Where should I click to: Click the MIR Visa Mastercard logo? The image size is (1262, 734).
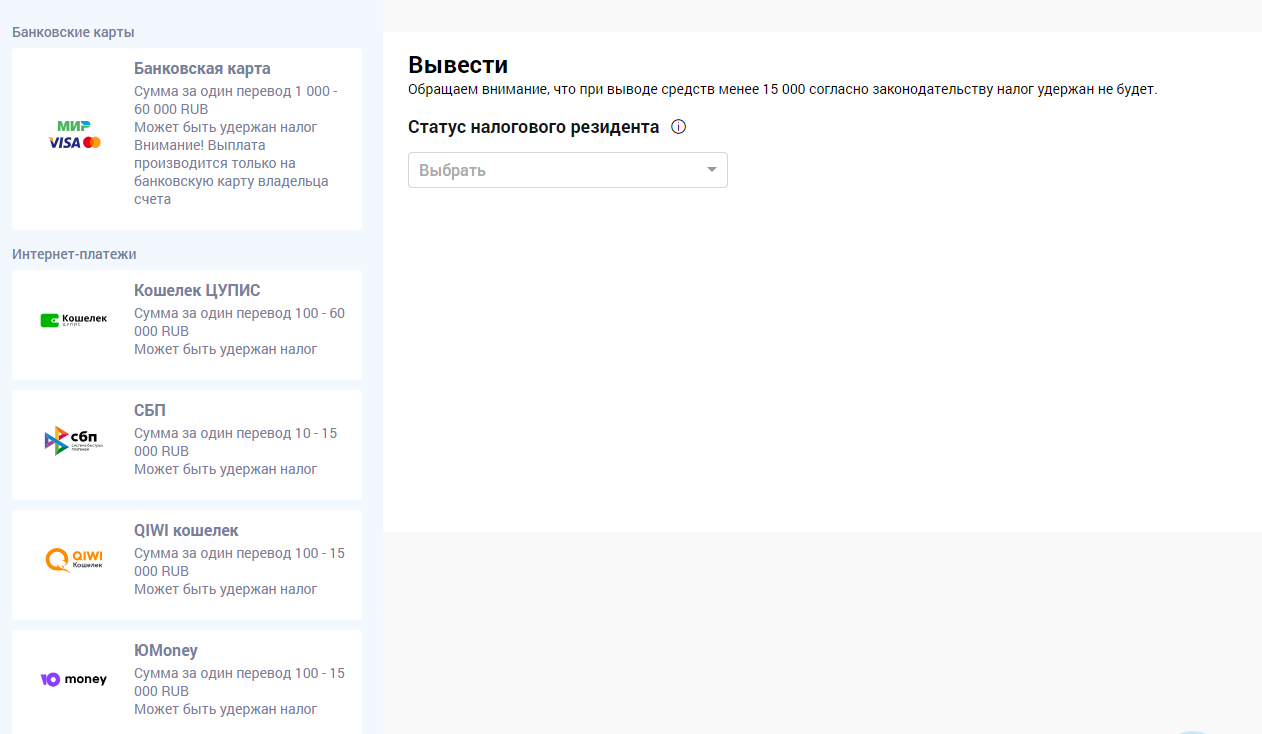click(x=75, y=134)
